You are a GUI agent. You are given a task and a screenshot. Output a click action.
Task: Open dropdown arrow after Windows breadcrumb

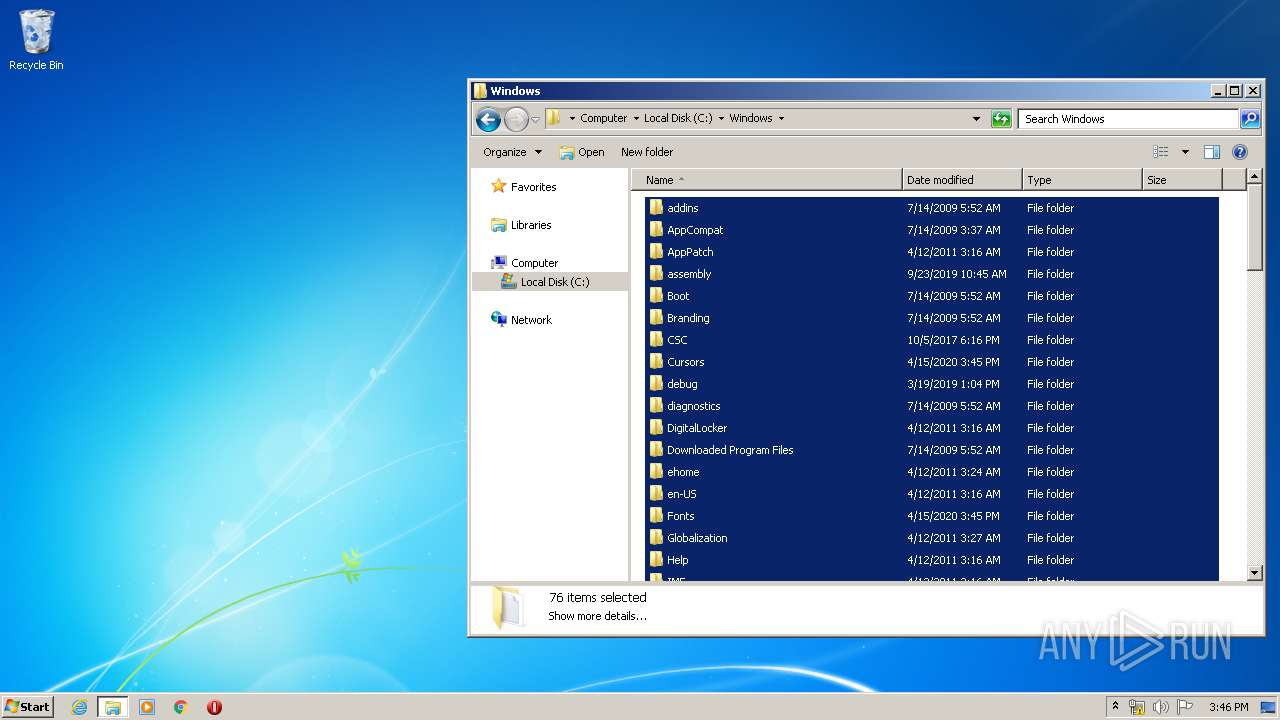pyautogui.click(x=781, y=118)
